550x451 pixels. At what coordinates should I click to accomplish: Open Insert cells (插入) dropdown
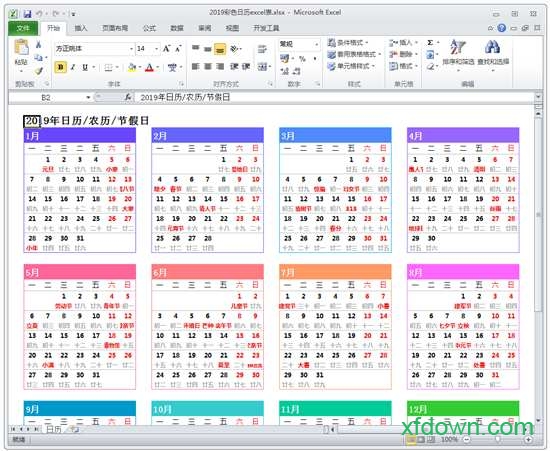click(x=403, y=43)
